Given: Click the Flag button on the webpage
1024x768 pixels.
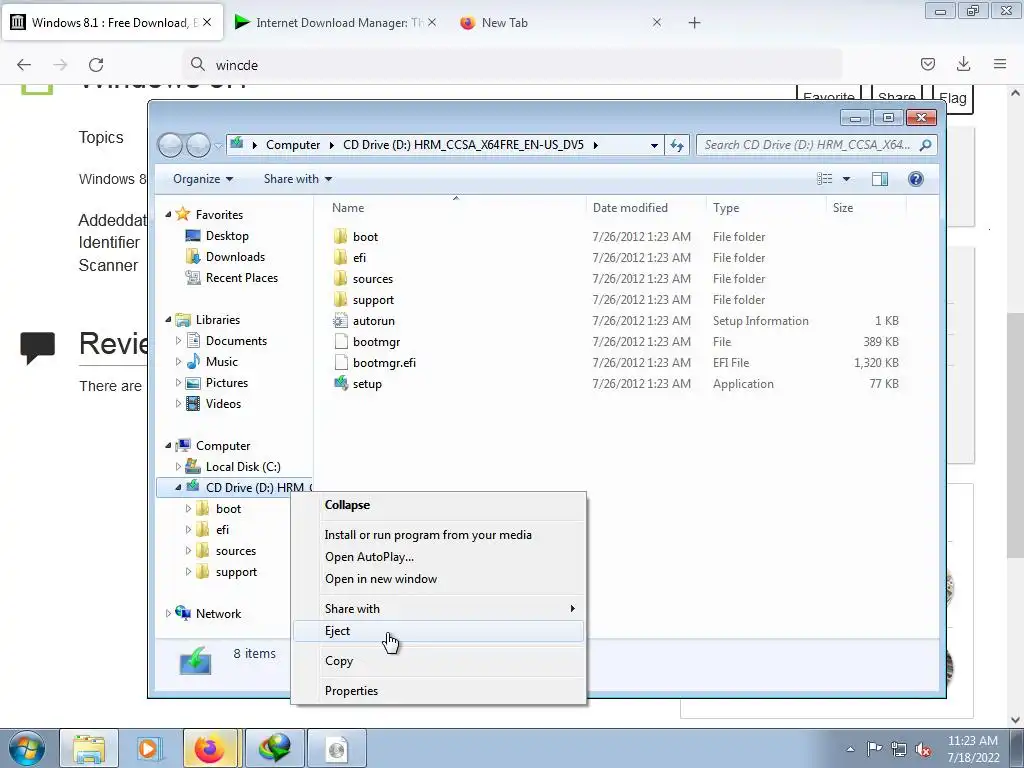Looking at the screenshot, I should pyautogui.click(x=952, y=99).
